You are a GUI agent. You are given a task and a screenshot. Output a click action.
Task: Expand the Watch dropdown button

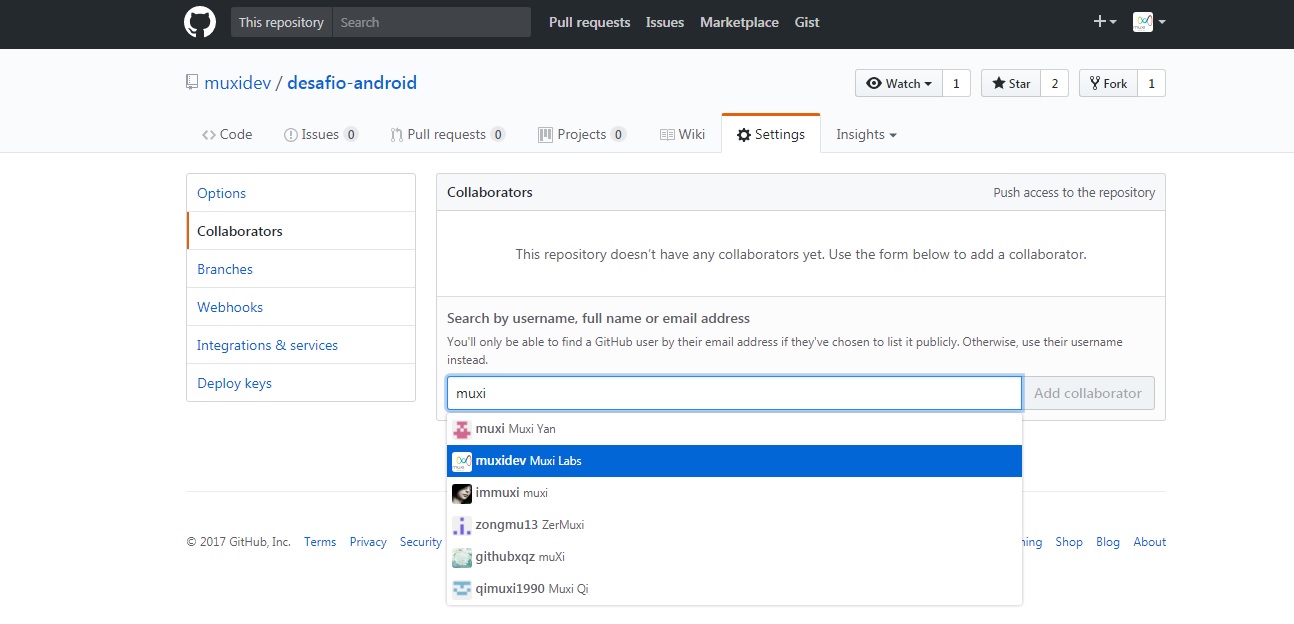click(x=899, y=84)
